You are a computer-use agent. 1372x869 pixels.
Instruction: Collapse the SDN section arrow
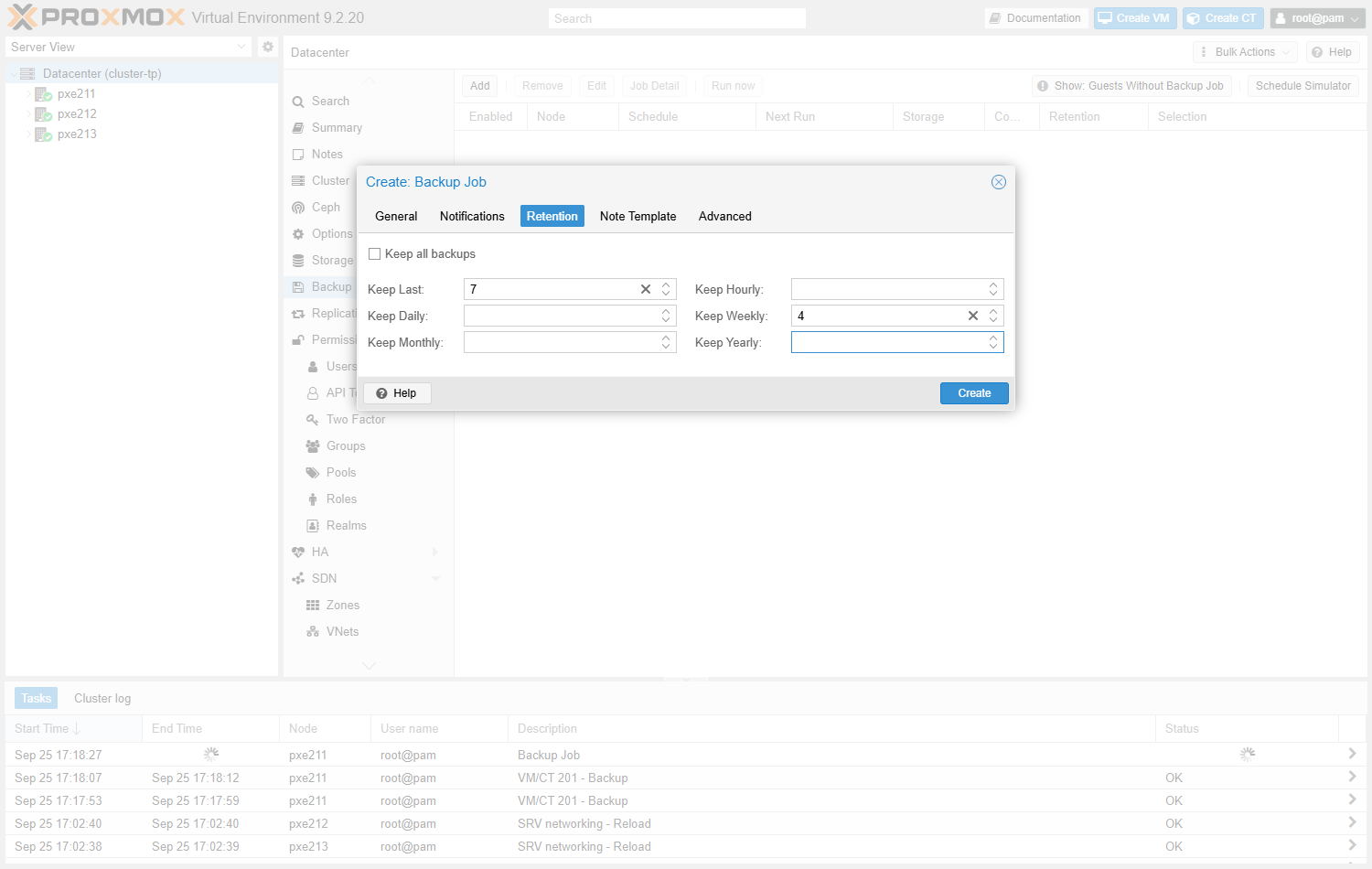click(x=435, y=579)
